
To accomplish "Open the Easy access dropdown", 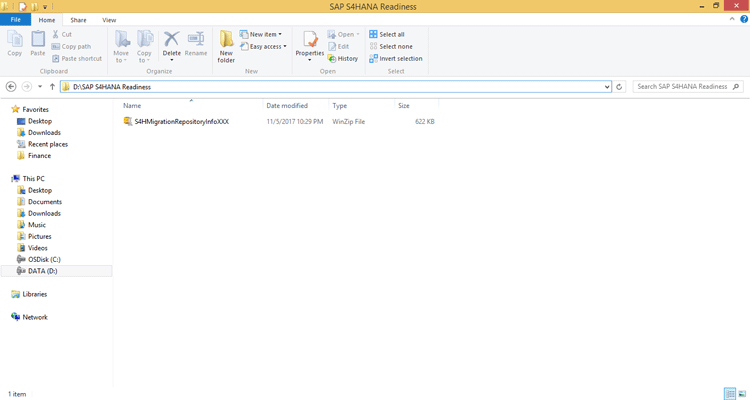I will point(263,46).
